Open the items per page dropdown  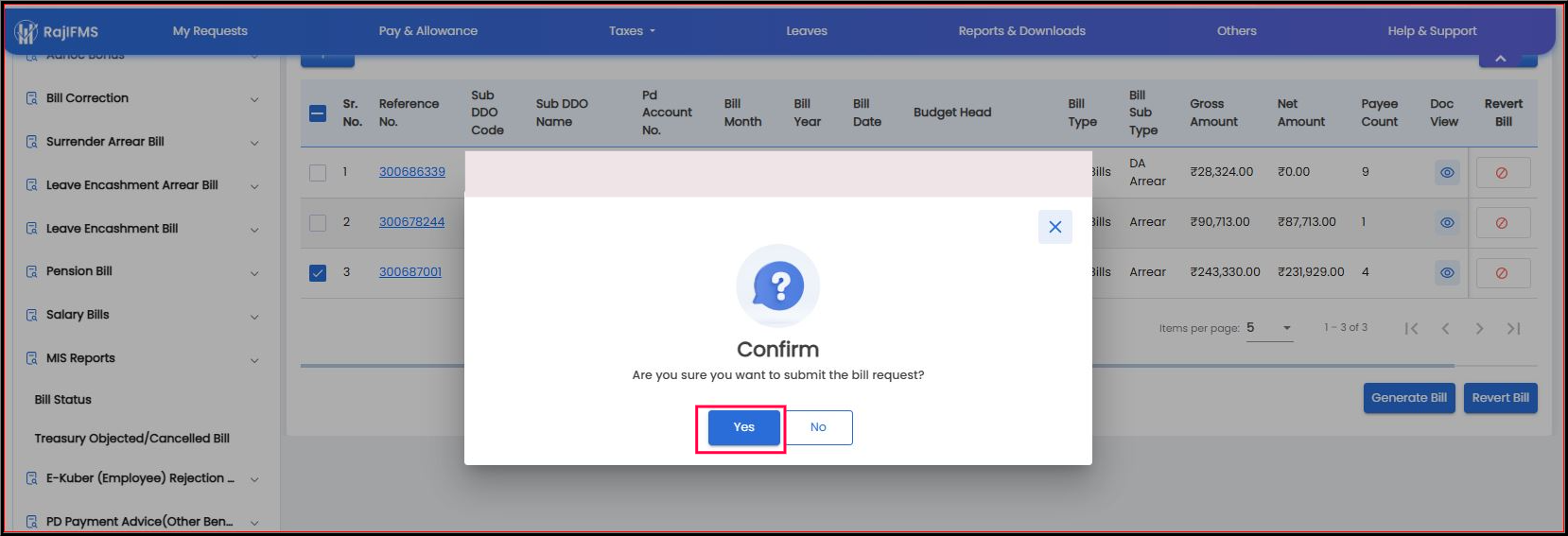coord(1269,328)
